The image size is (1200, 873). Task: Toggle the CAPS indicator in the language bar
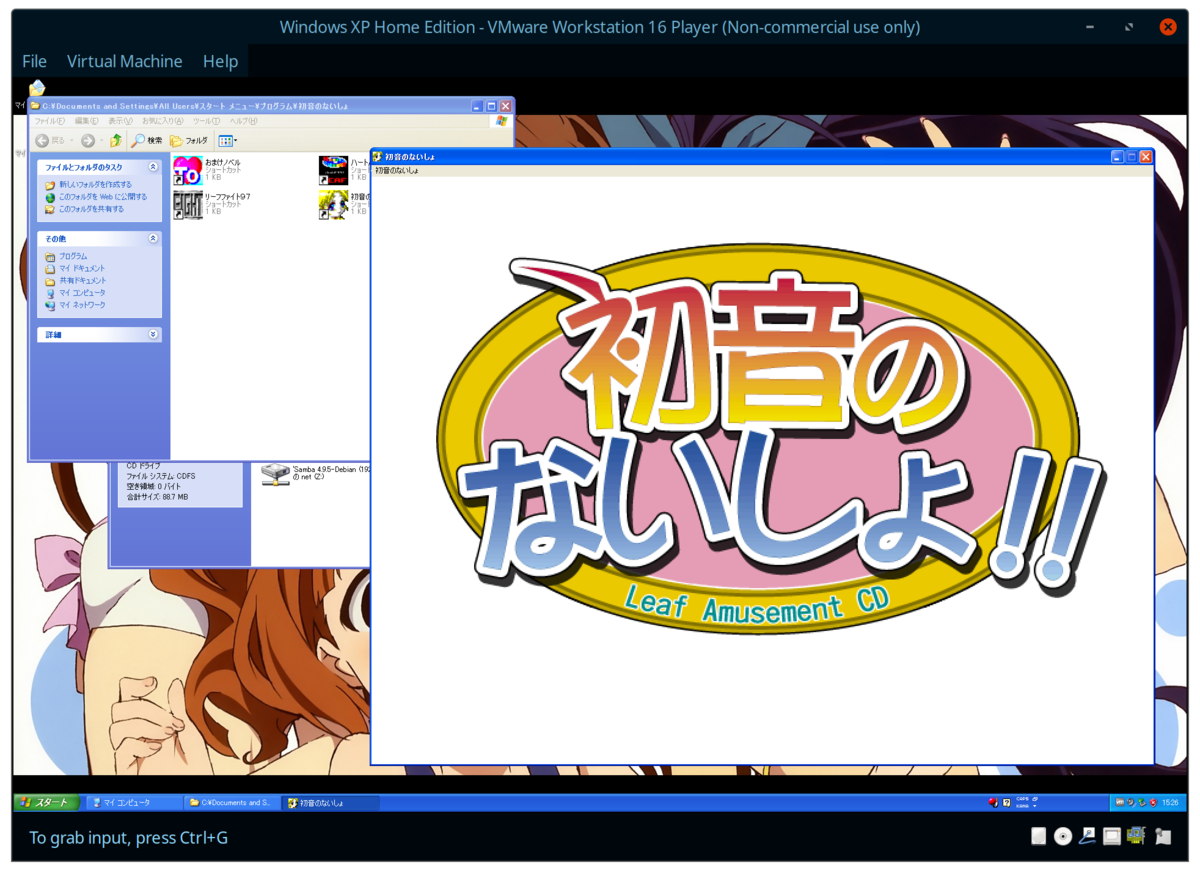click(x=1021, y=799)
